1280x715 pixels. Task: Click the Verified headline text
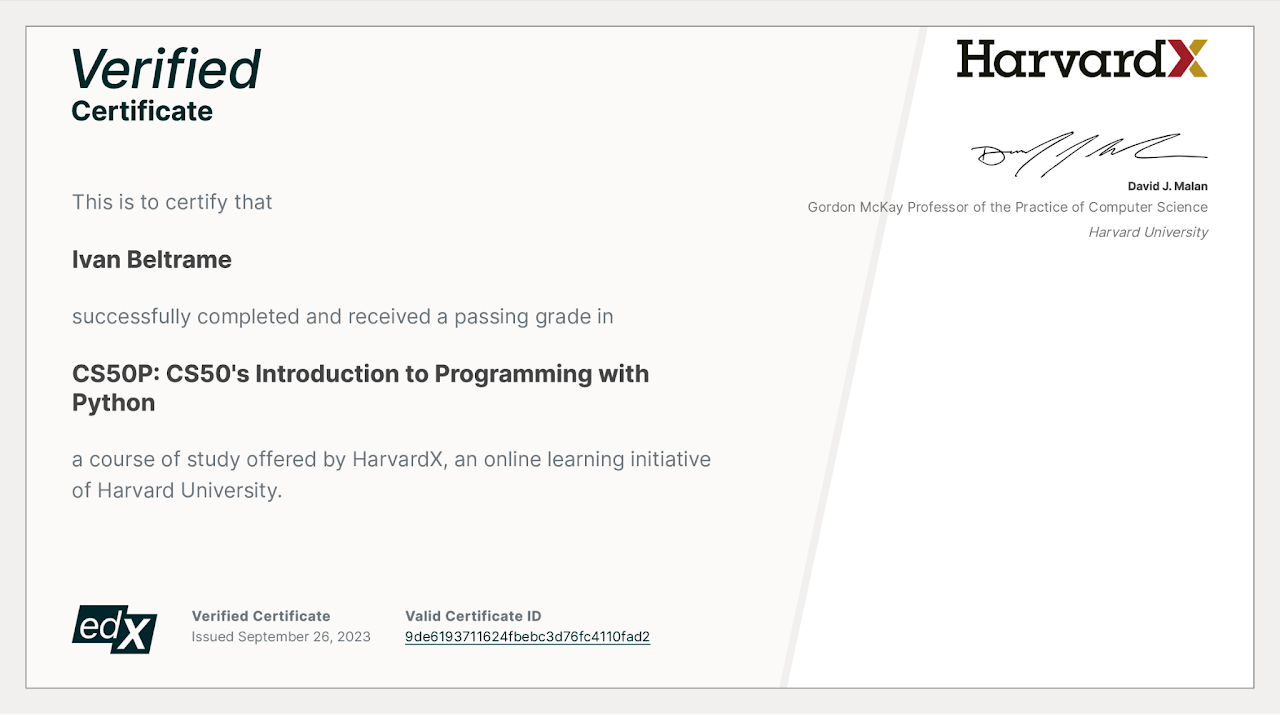(x=164, y=68)
